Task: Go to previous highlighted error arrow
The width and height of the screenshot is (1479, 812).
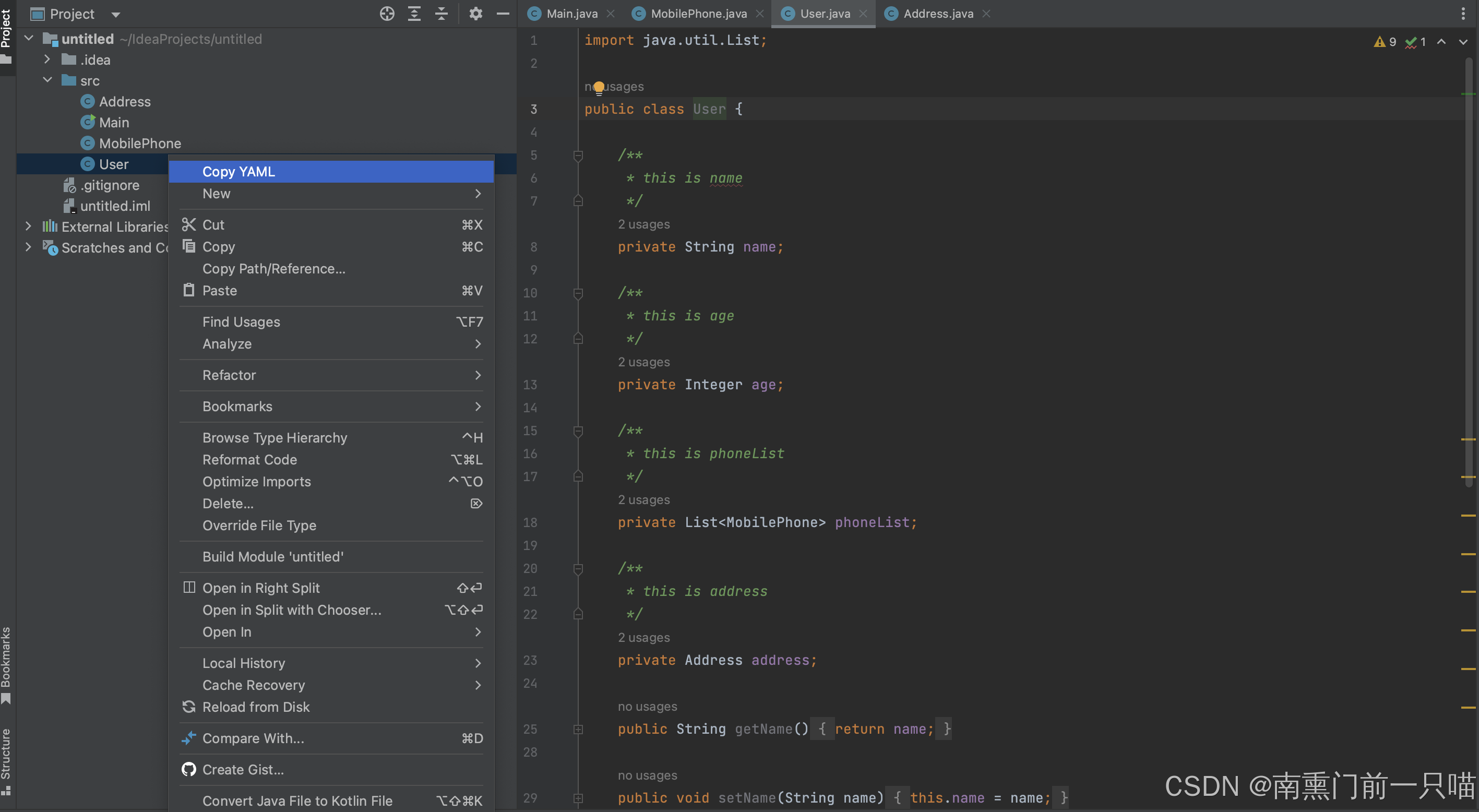Action: (x=1441, y=42)
